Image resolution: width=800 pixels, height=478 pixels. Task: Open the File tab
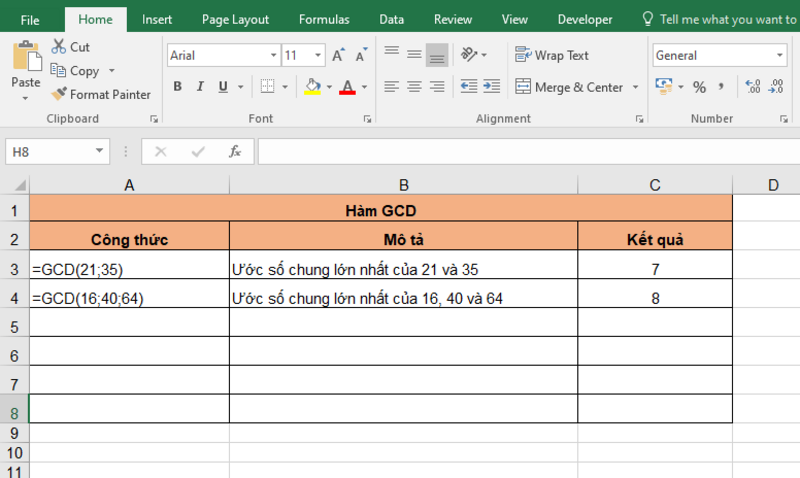[30, 20]
